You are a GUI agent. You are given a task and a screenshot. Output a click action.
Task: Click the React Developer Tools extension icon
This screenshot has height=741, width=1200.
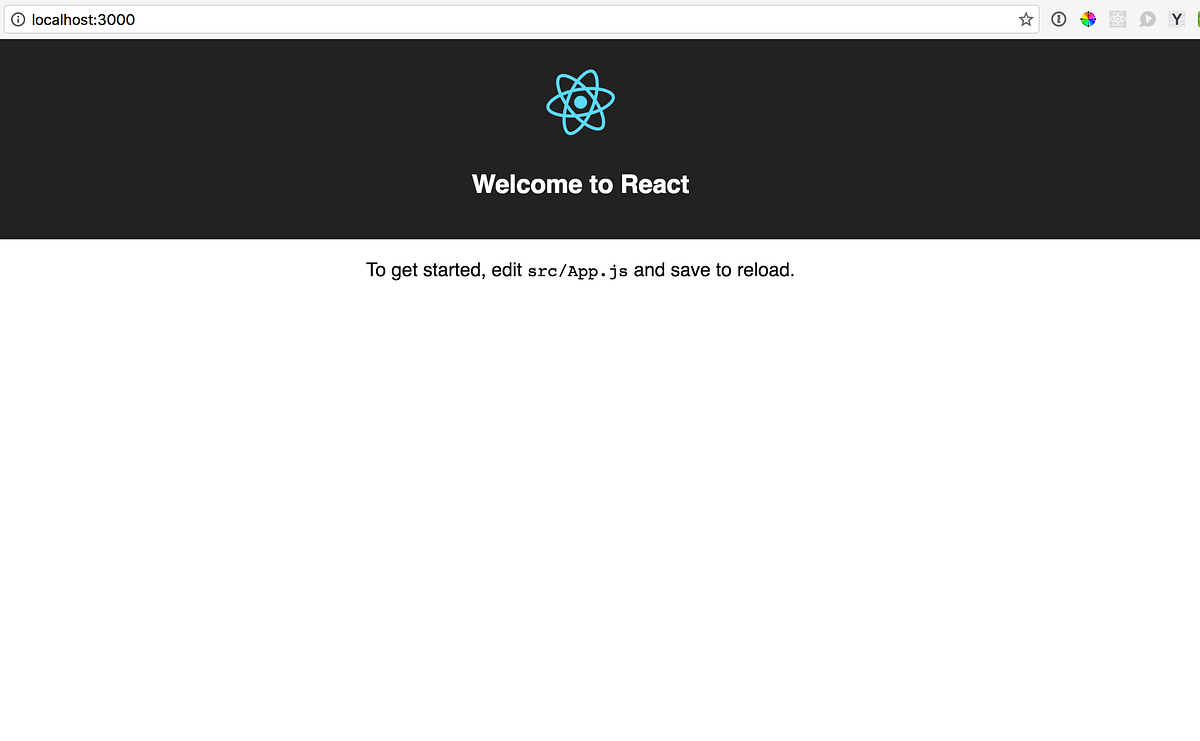(1117, 19)
